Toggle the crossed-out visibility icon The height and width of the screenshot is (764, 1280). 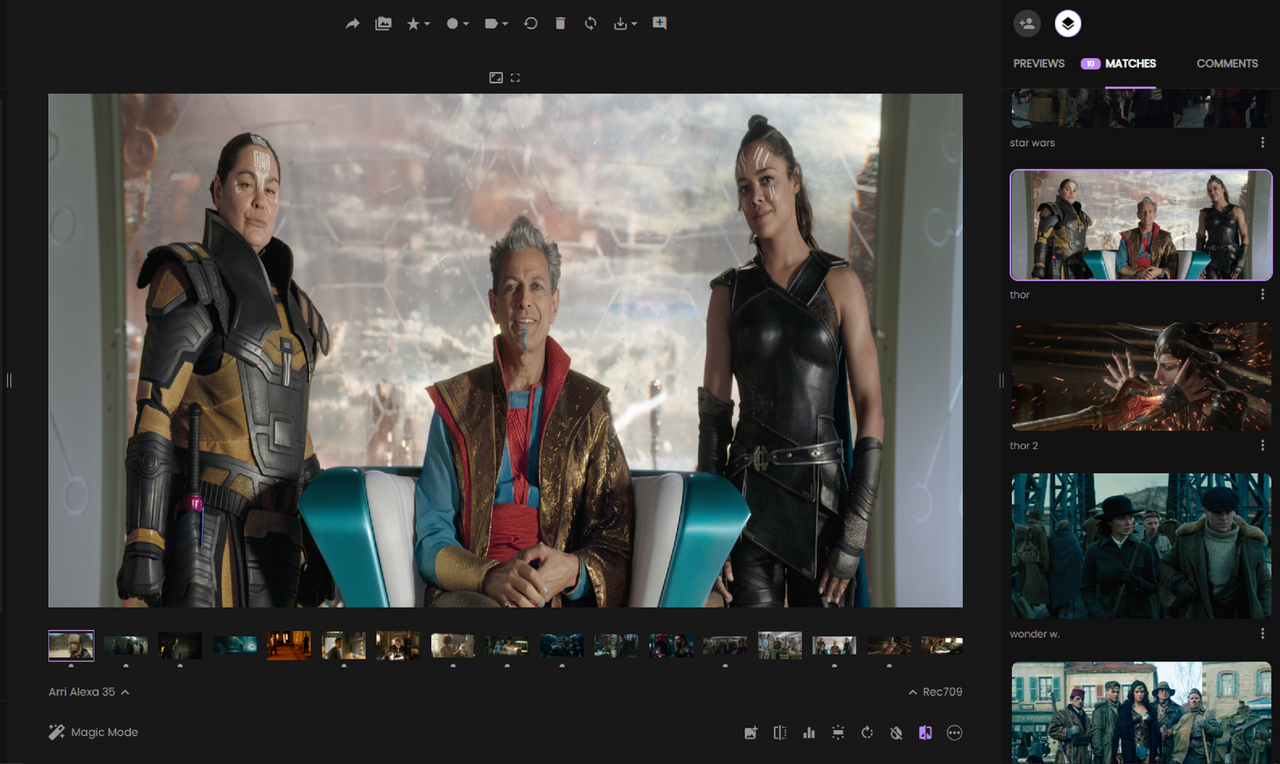pos(896,733)
